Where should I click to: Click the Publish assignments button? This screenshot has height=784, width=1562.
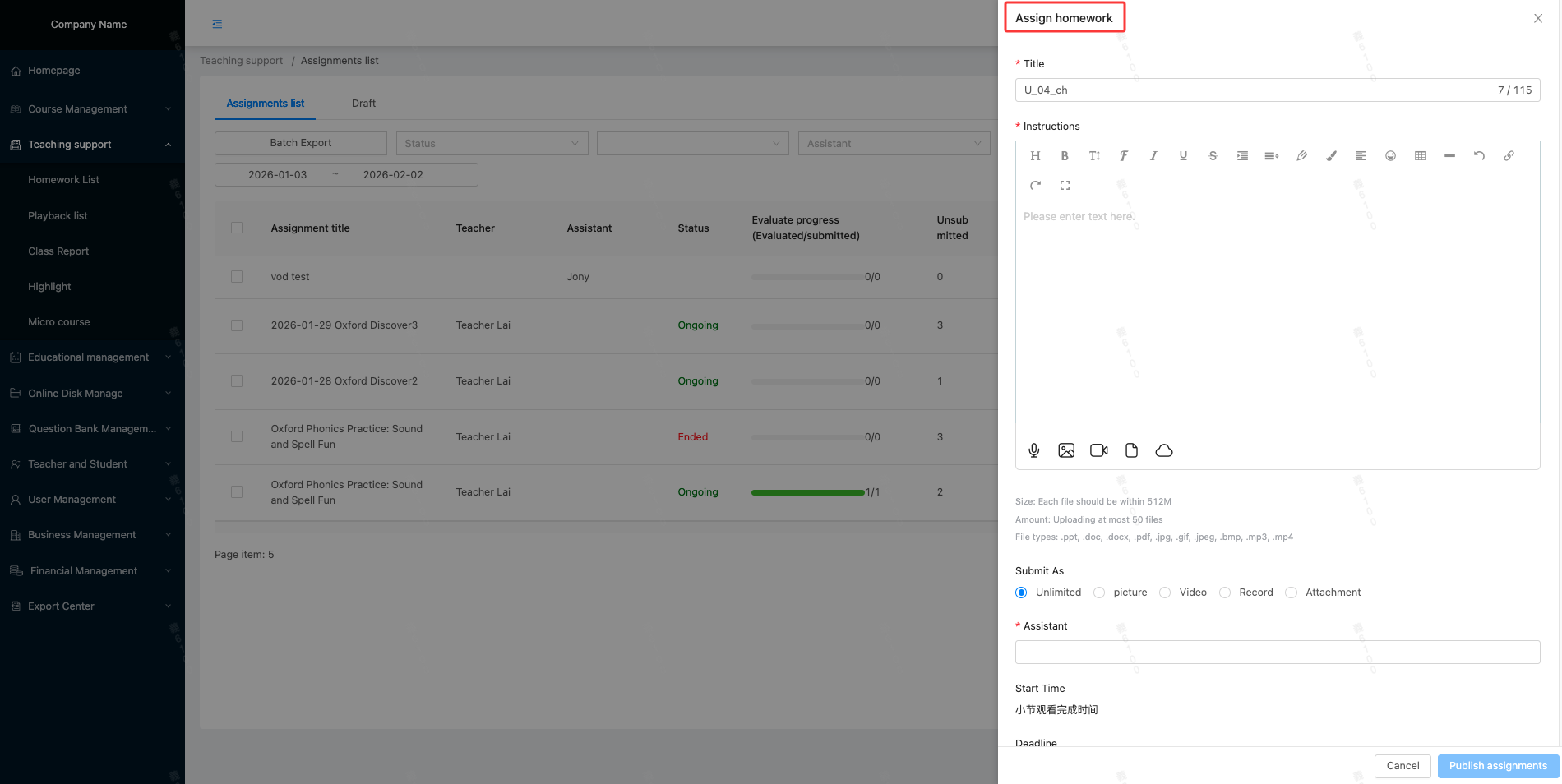(x=1497, y=766)
